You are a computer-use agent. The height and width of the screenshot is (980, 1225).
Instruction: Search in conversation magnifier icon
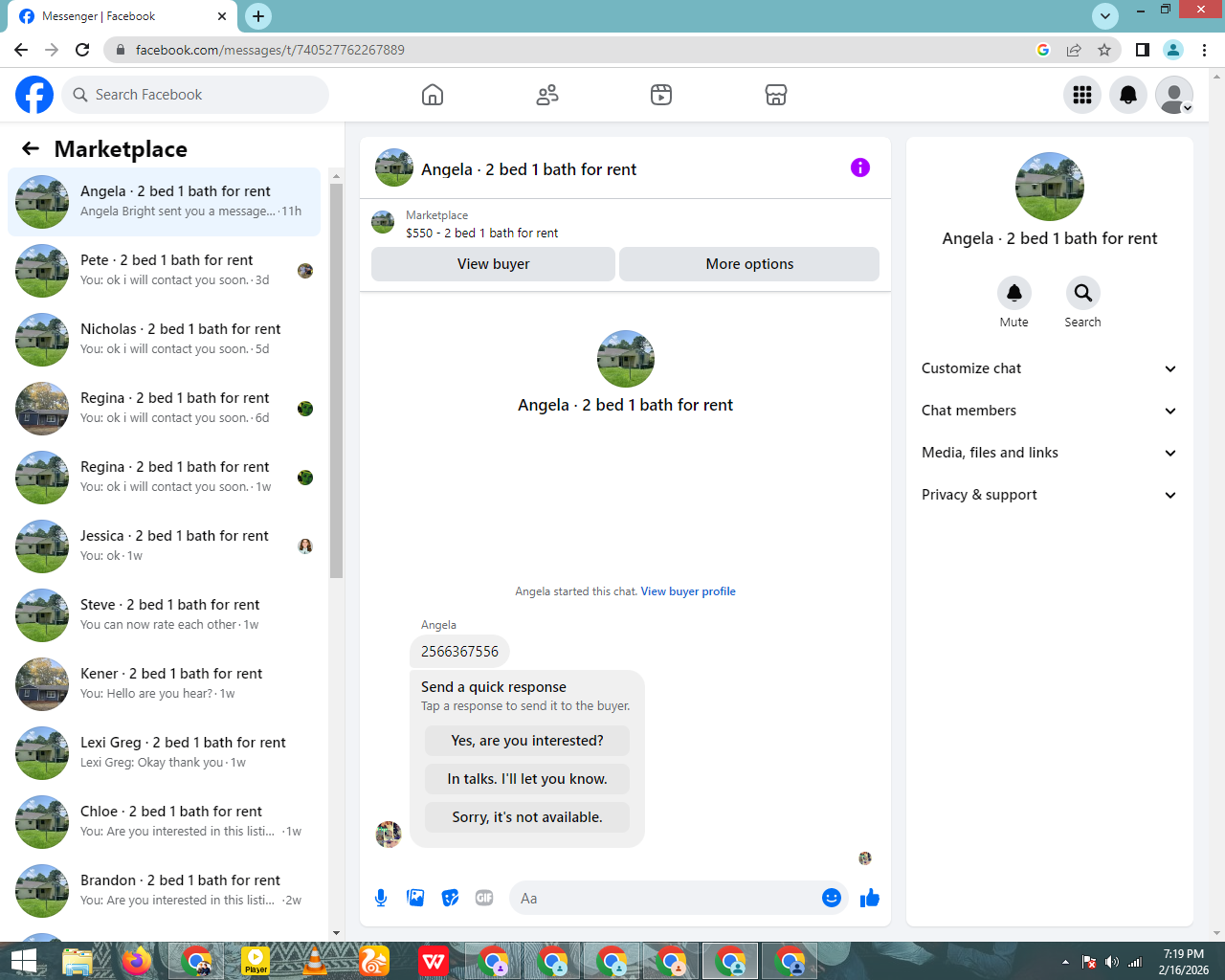pyautogui.click(x=1083, y=293)
